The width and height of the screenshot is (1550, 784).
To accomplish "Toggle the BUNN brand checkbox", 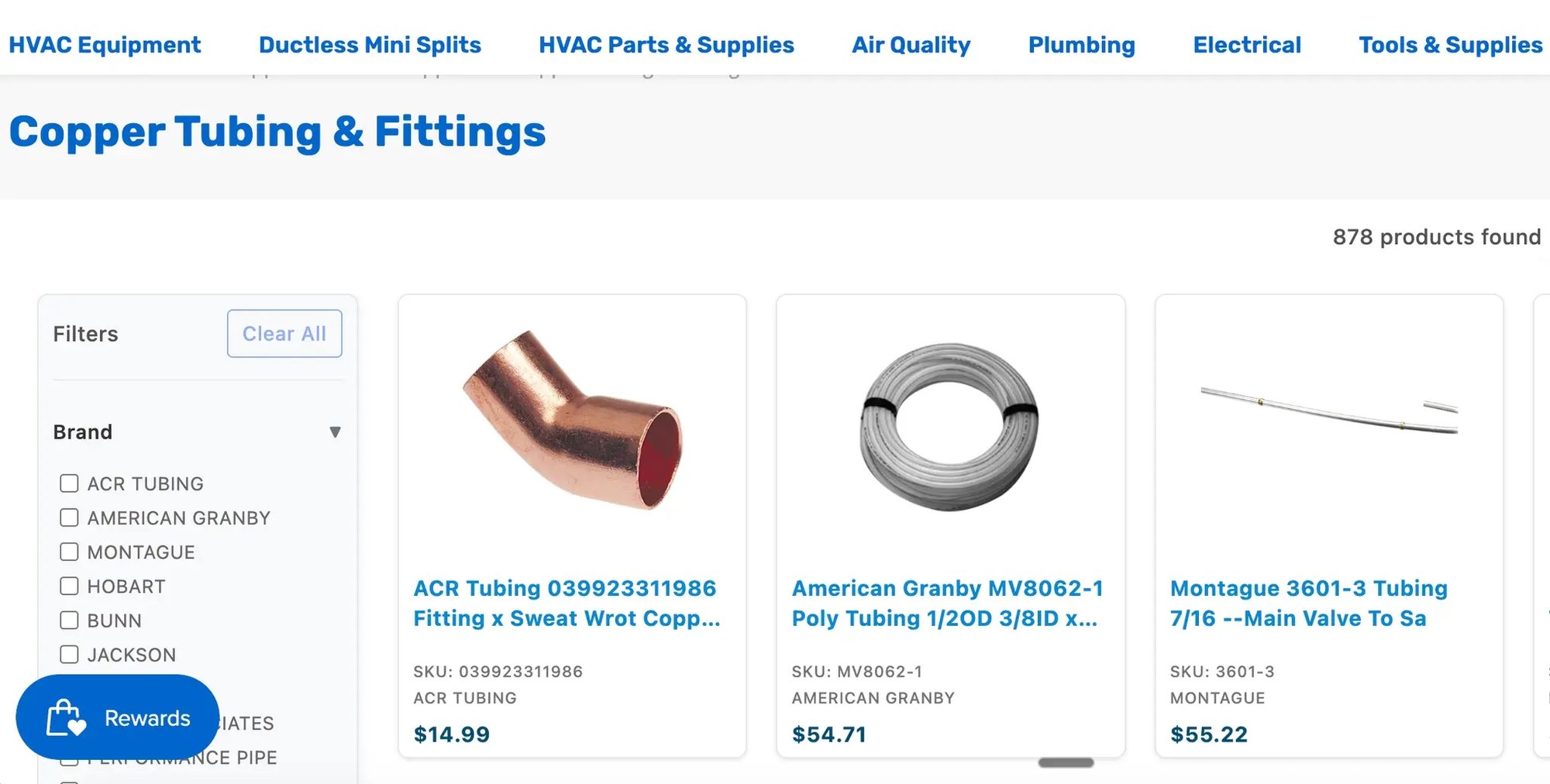I will pos(69,620).
